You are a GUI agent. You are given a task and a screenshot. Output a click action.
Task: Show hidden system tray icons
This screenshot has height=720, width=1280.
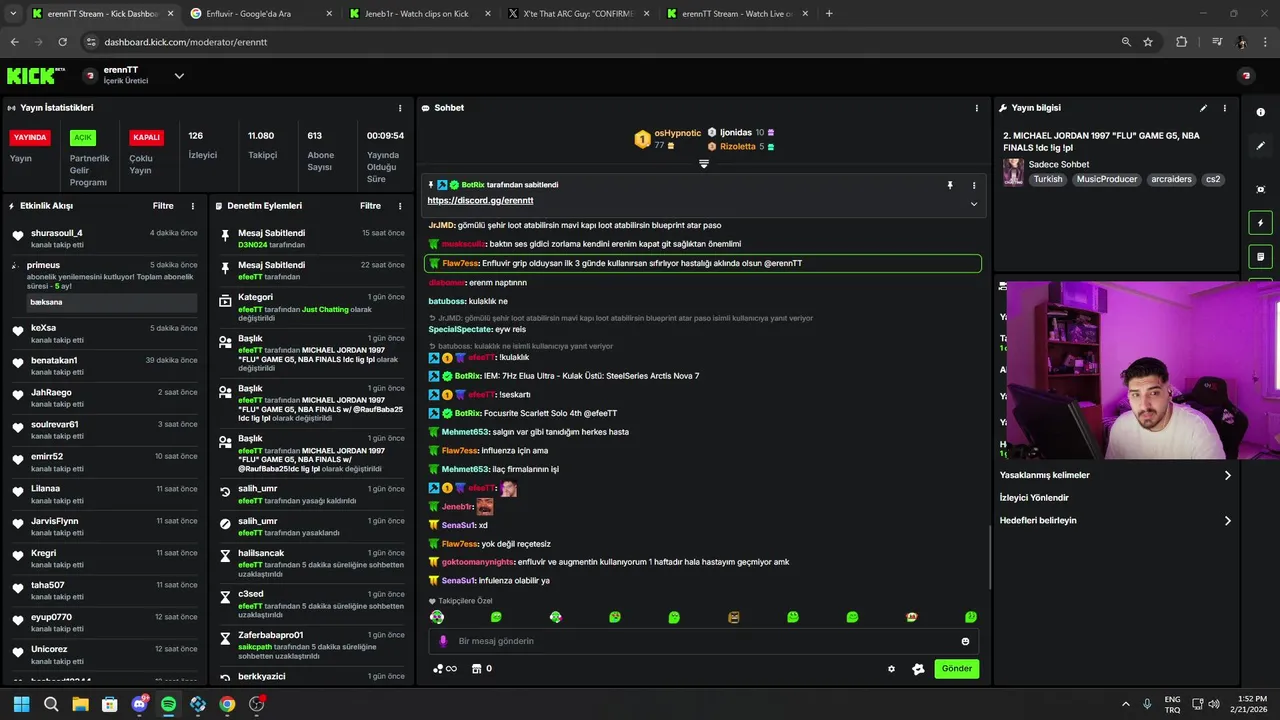click(1125, 704)
